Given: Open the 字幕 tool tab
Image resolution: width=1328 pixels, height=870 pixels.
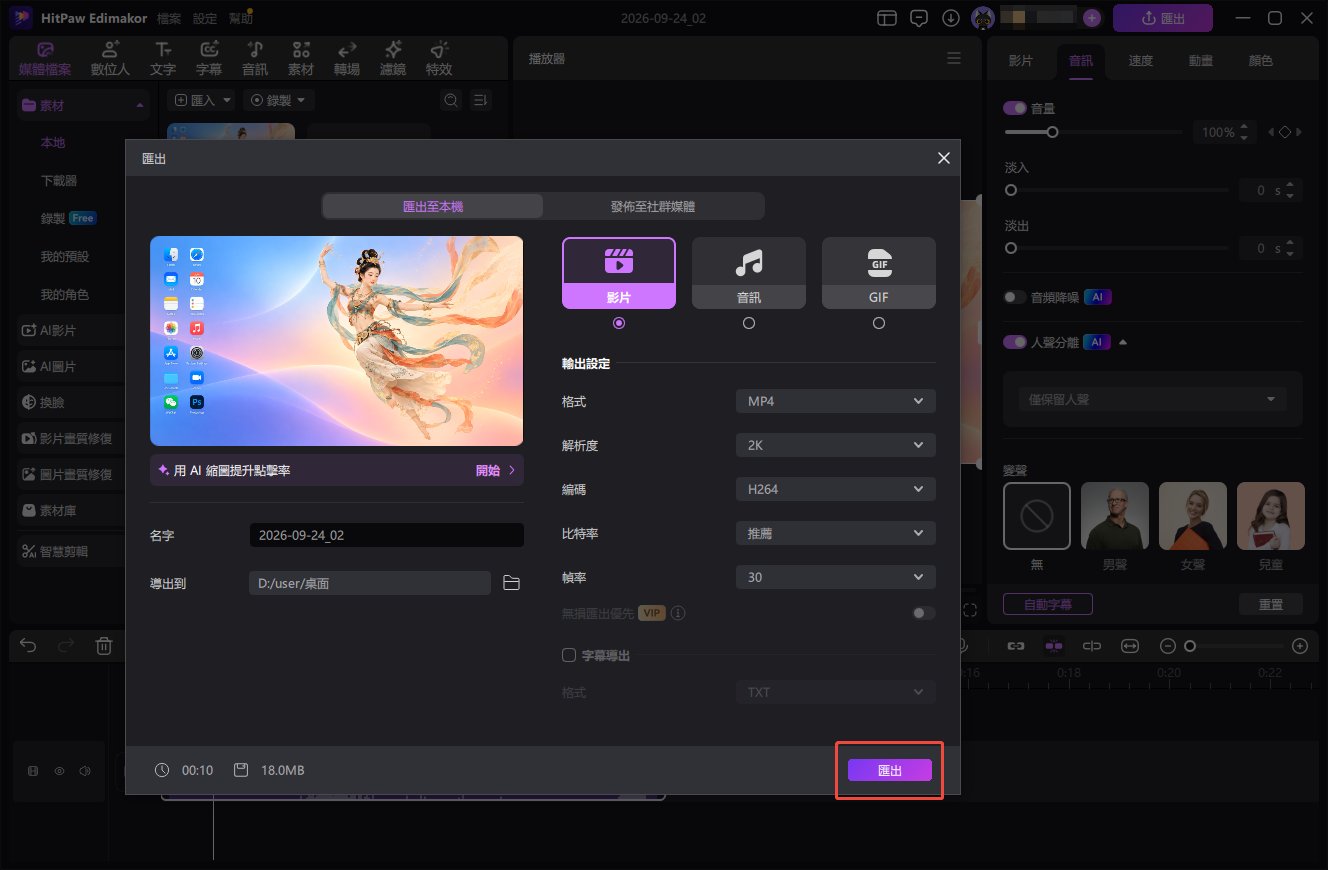Looking at the screenshot, I should pyautogui.click(x=209, y=59).
